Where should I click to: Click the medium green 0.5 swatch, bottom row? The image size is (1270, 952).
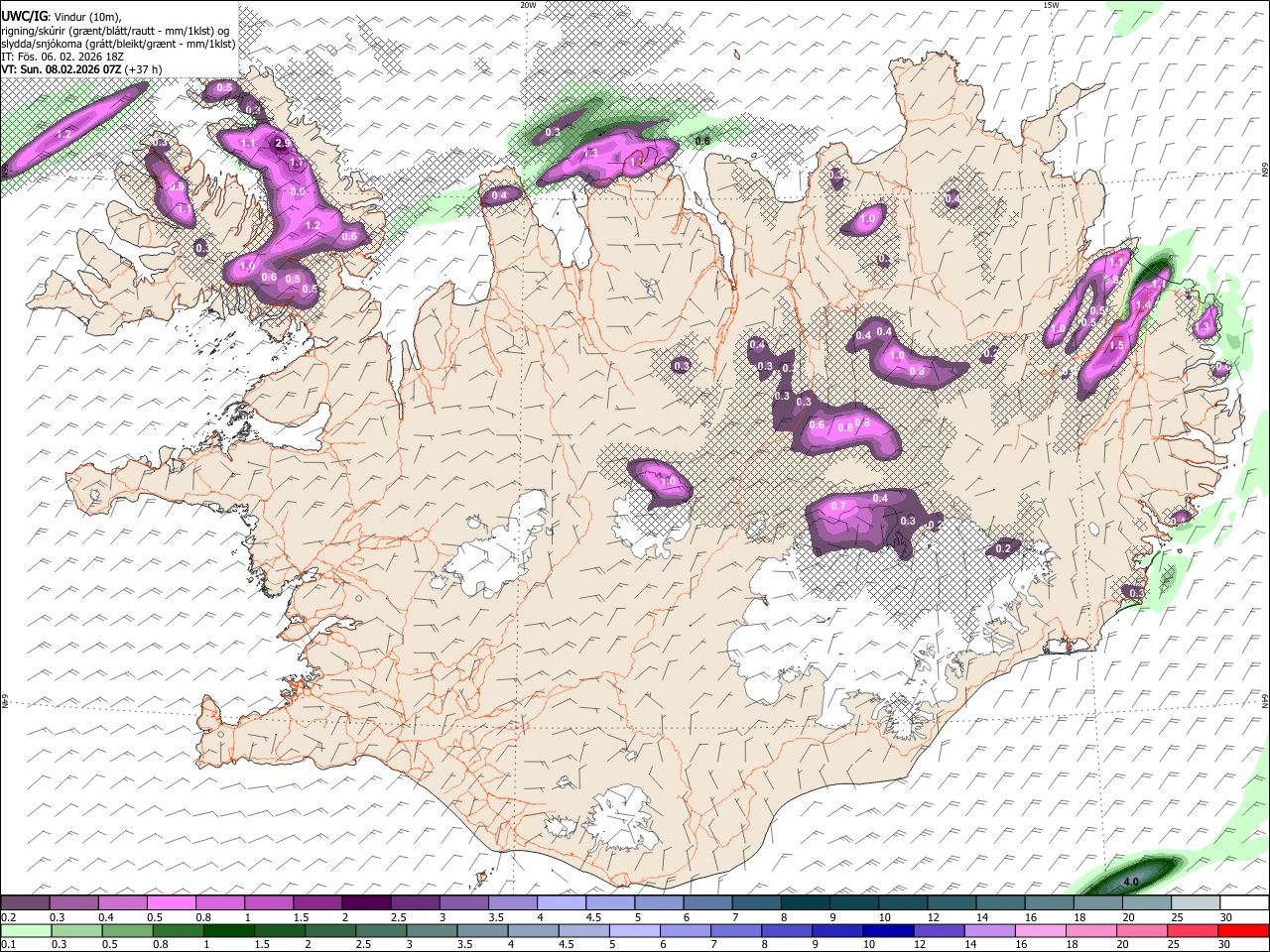[126, 931]
